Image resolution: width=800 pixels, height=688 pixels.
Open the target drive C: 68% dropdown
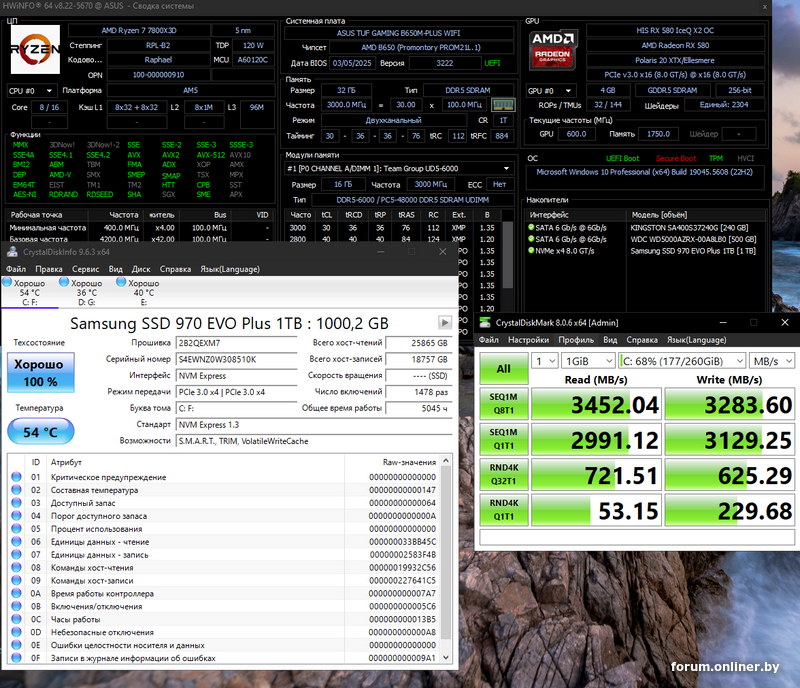[x=682, y=361]
